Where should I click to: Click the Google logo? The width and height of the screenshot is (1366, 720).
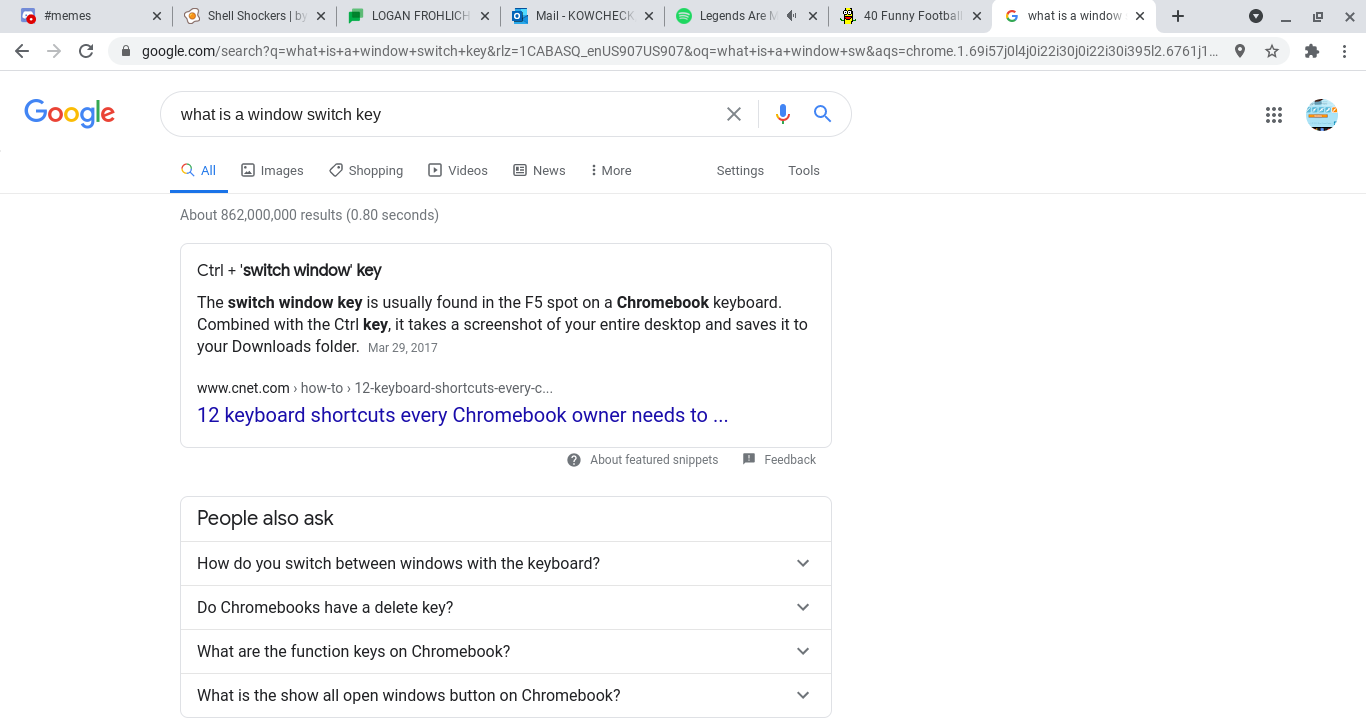(x=70, y=114)
